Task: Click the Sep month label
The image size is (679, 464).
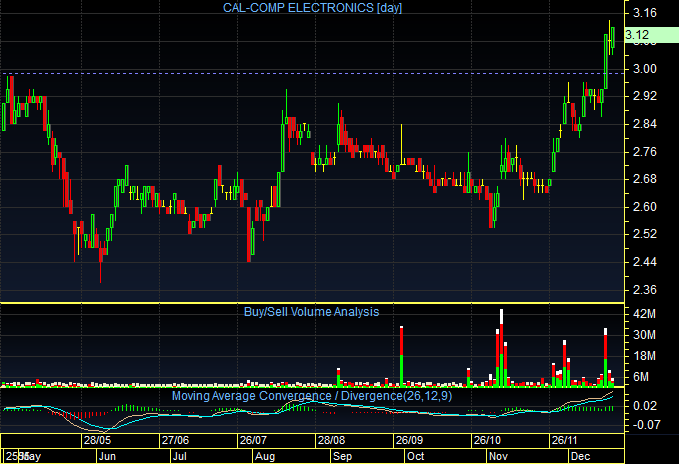Action: tap(343, 456)
